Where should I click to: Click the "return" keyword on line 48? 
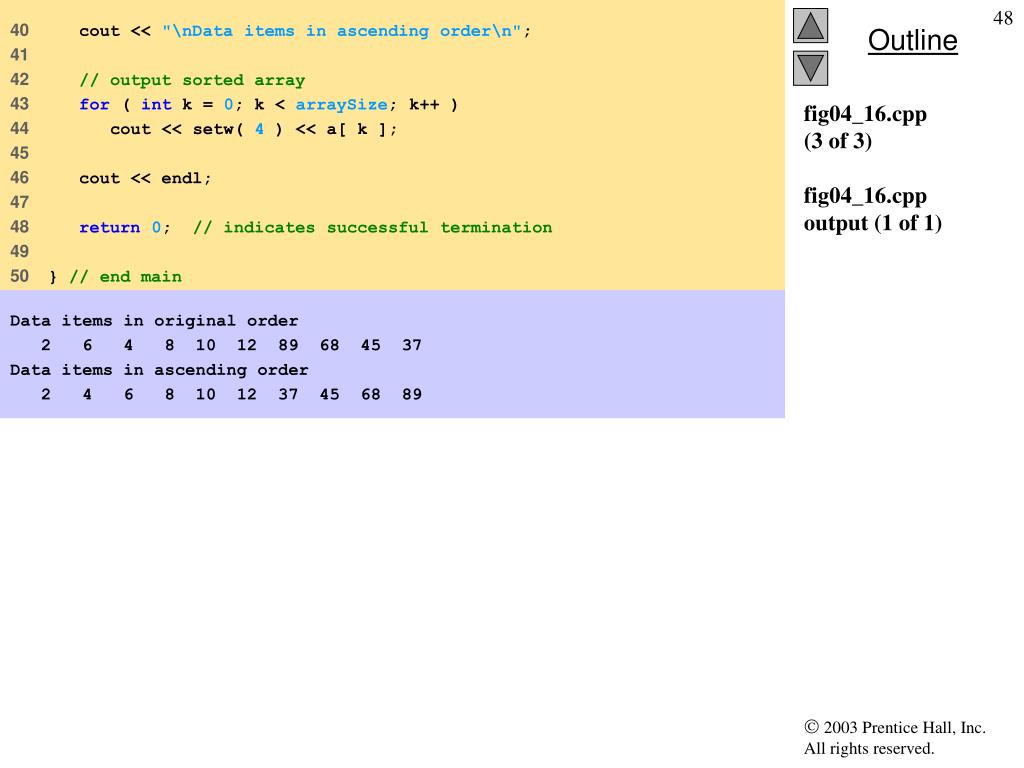coord(109,227)
